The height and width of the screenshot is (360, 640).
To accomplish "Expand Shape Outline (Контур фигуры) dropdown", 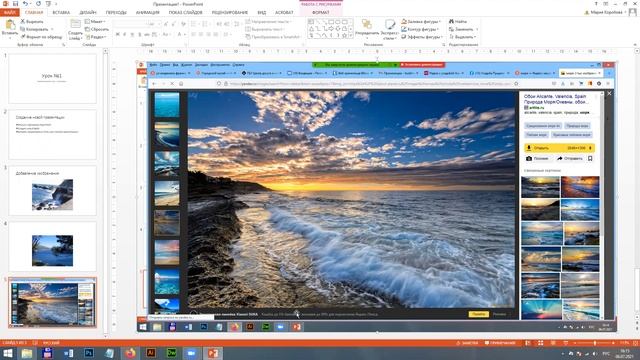I will pyautogui.click(x=420, y=29).
